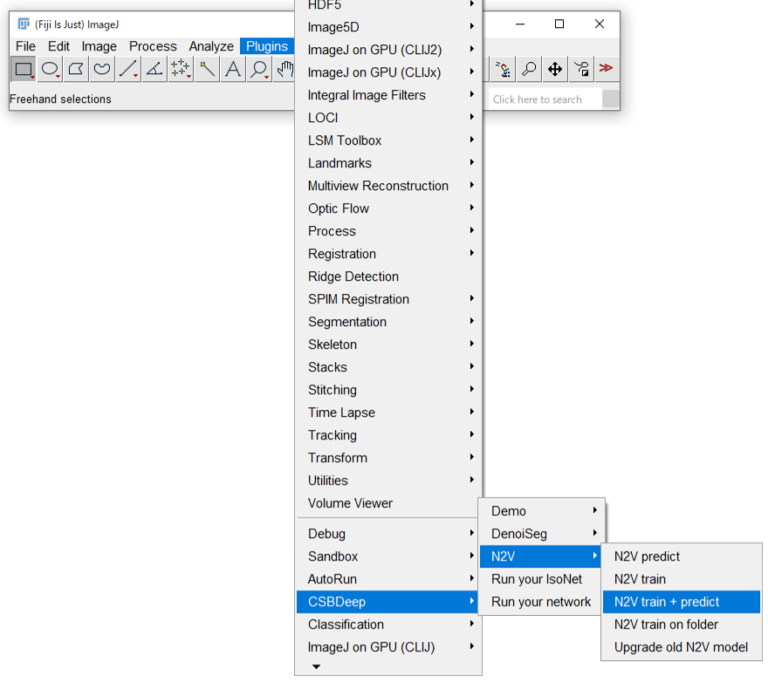Image resolution: width=768 pixels, height=683 pixels.
Task: Expand the Transform submenu
Action: point(389,458)
